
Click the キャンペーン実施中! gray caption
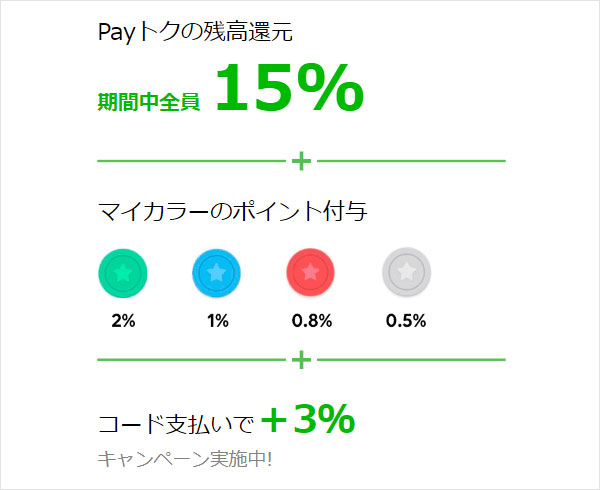point(185,459)
